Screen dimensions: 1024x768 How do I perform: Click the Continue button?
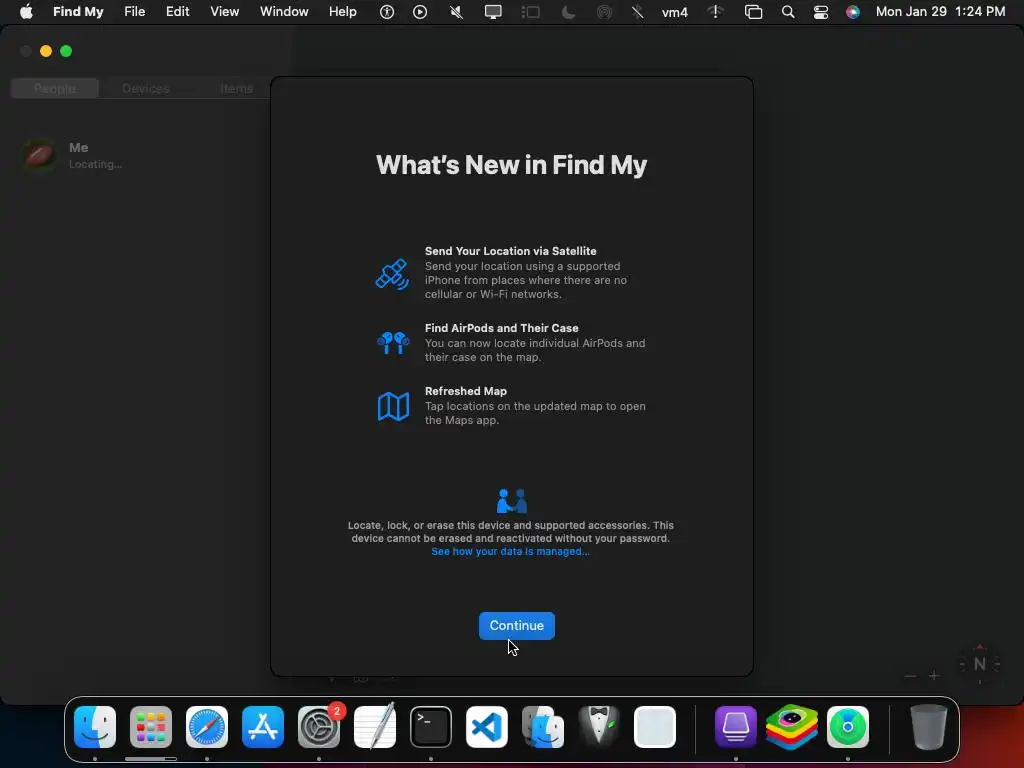(x=517, y=626)
